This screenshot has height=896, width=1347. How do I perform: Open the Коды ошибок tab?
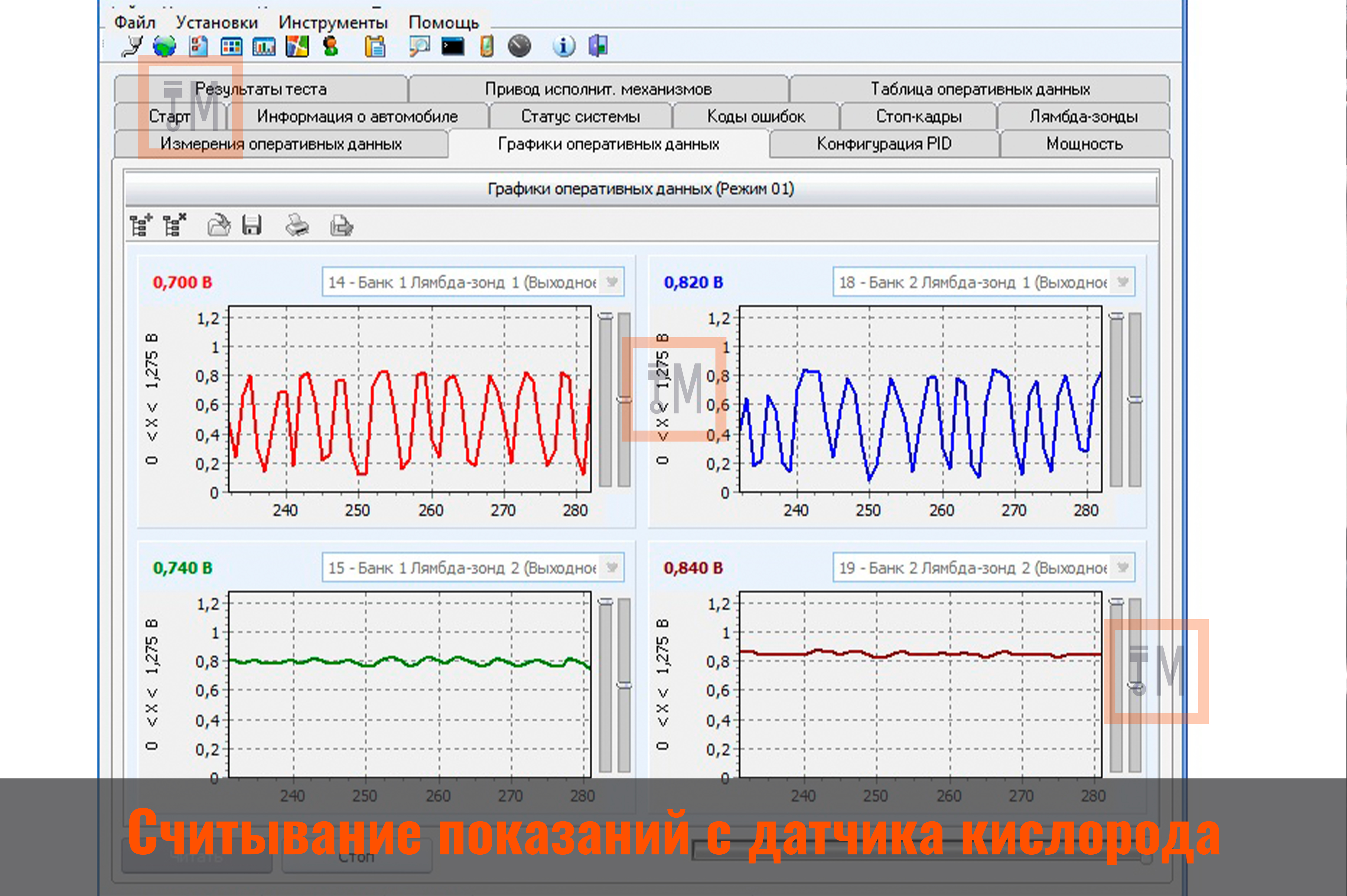[x=756, y=116]
